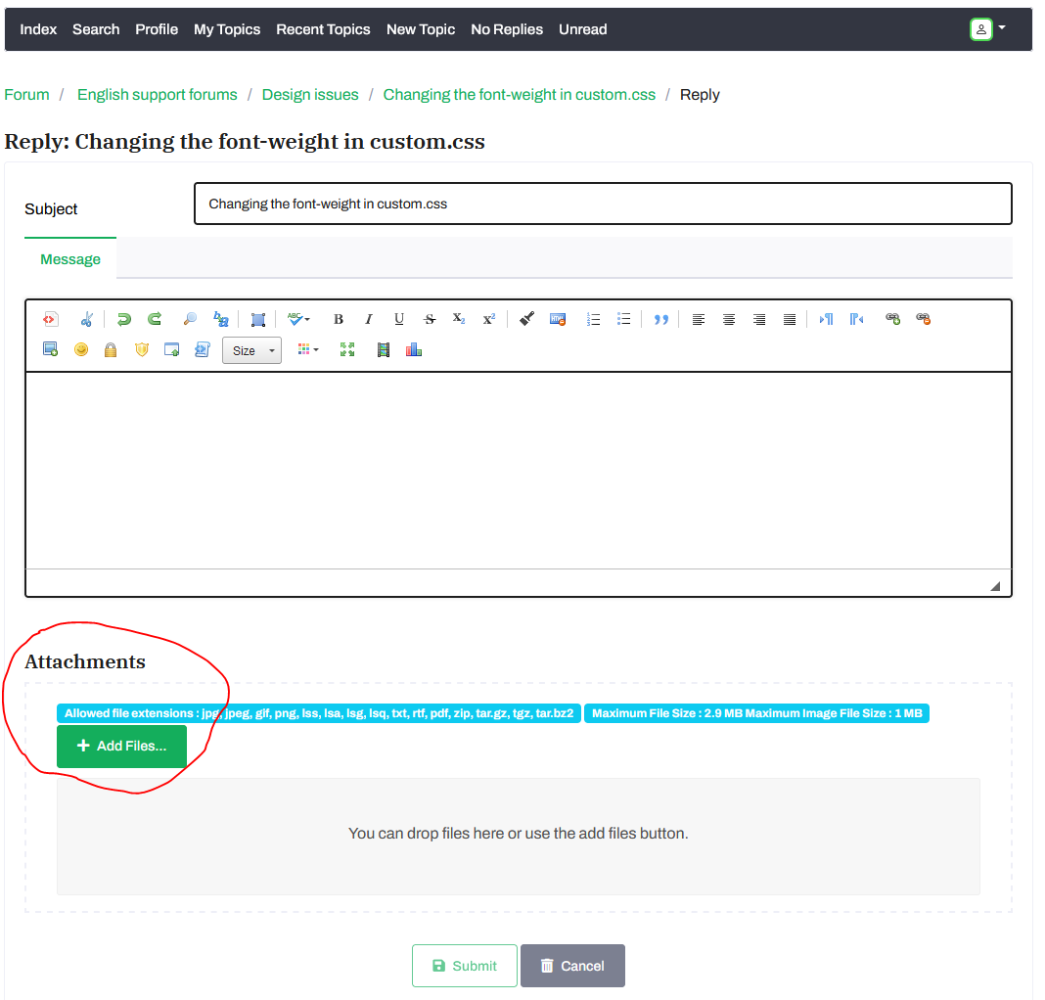Toggle underline formatting
This screenshot has width=1045, height=1000.
(x=399, y=320)
